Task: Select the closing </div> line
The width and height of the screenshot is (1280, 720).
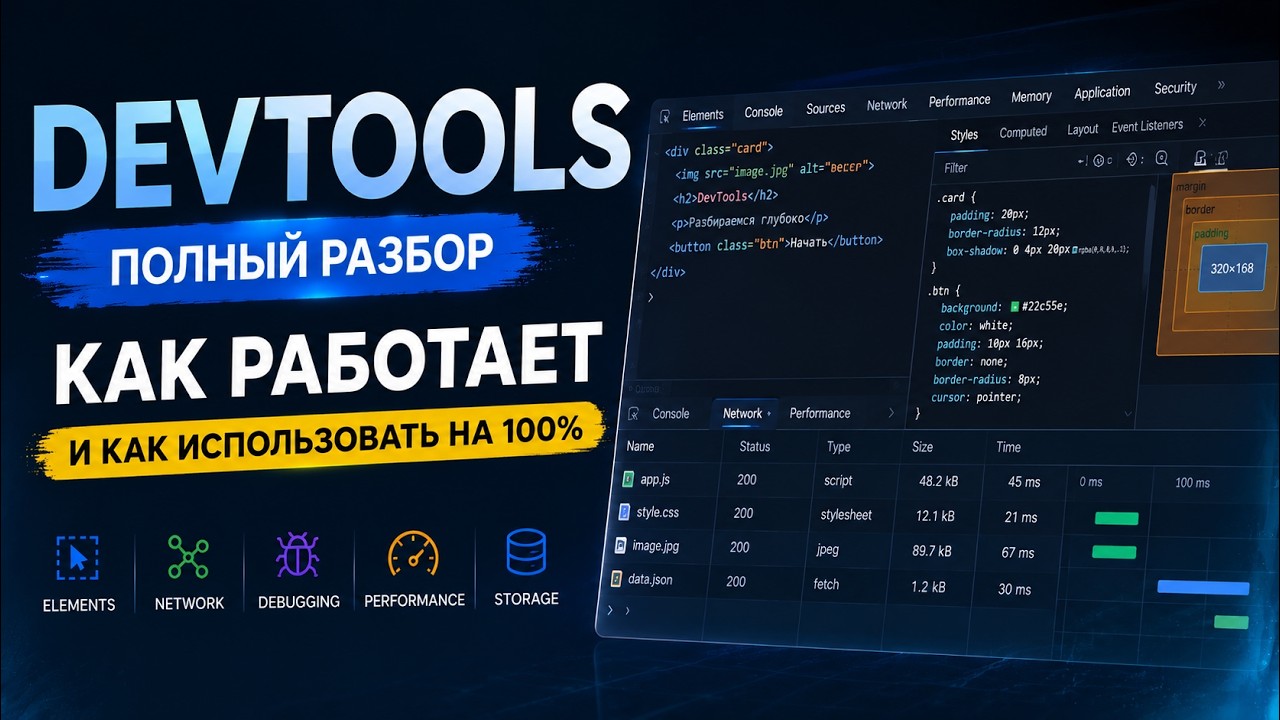Action: (x=667, y=271)
